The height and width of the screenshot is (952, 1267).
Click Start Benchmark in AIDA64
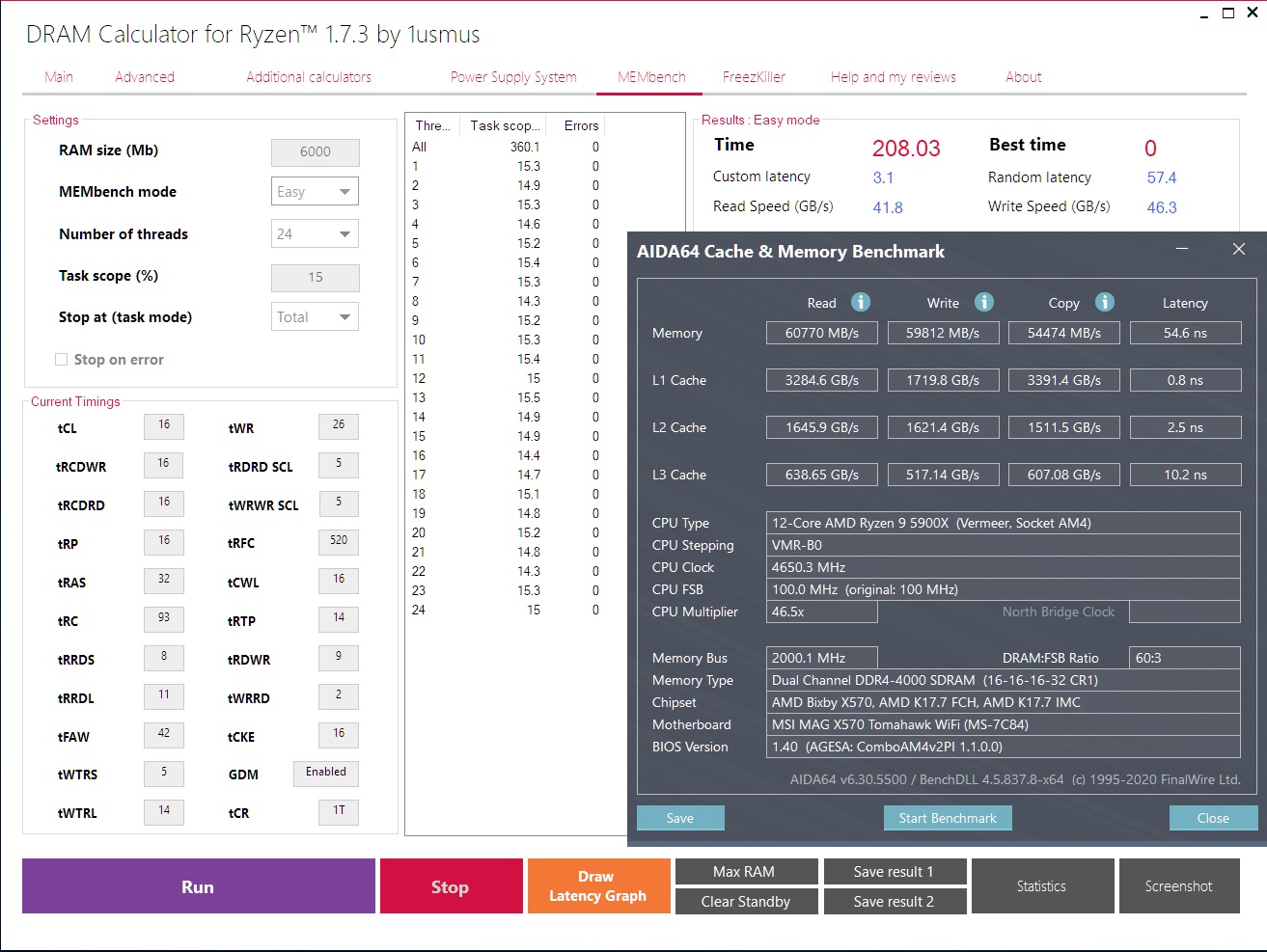tap(948, 818)
